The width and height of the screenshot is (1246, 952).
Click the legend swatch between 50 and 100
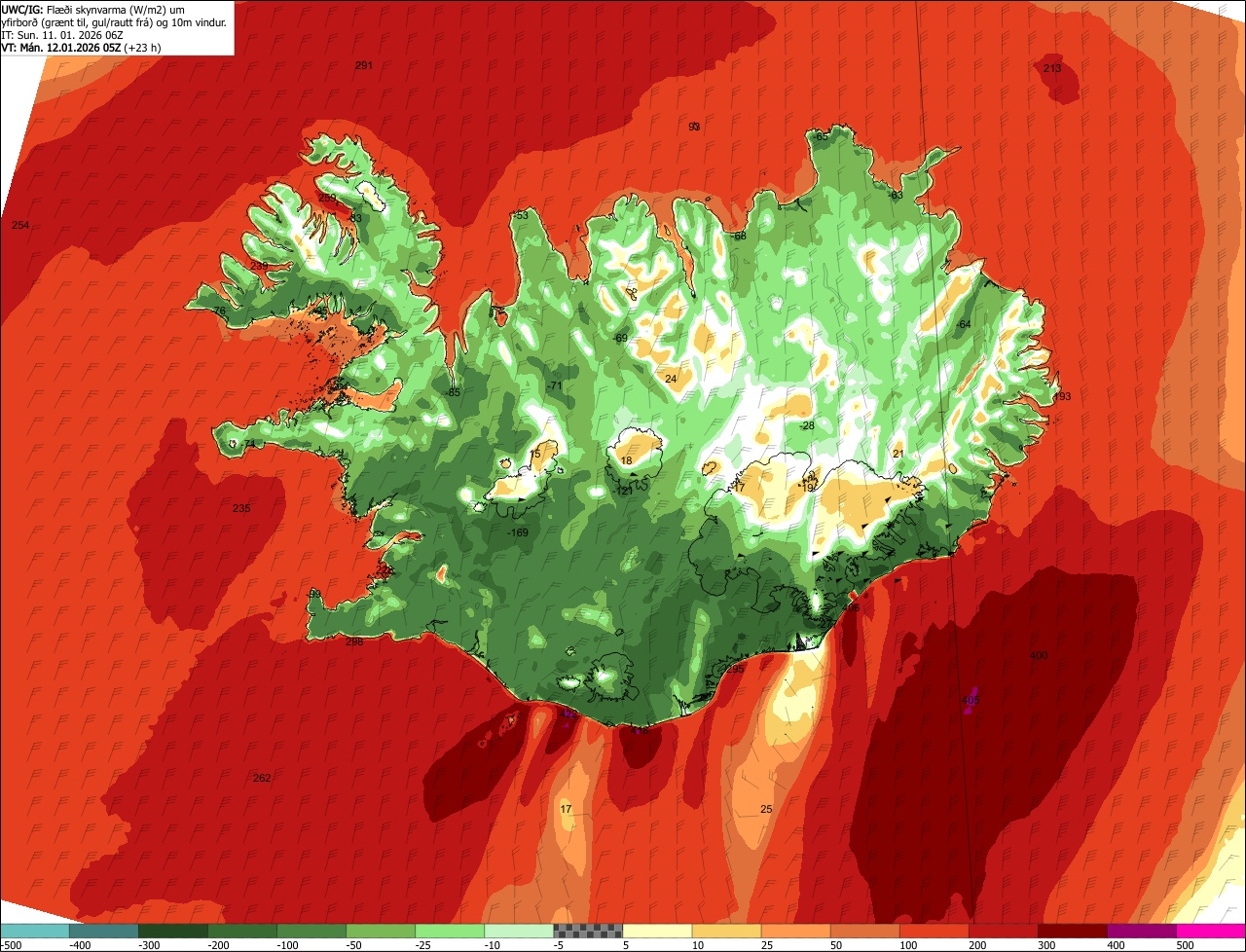point(864,931)
